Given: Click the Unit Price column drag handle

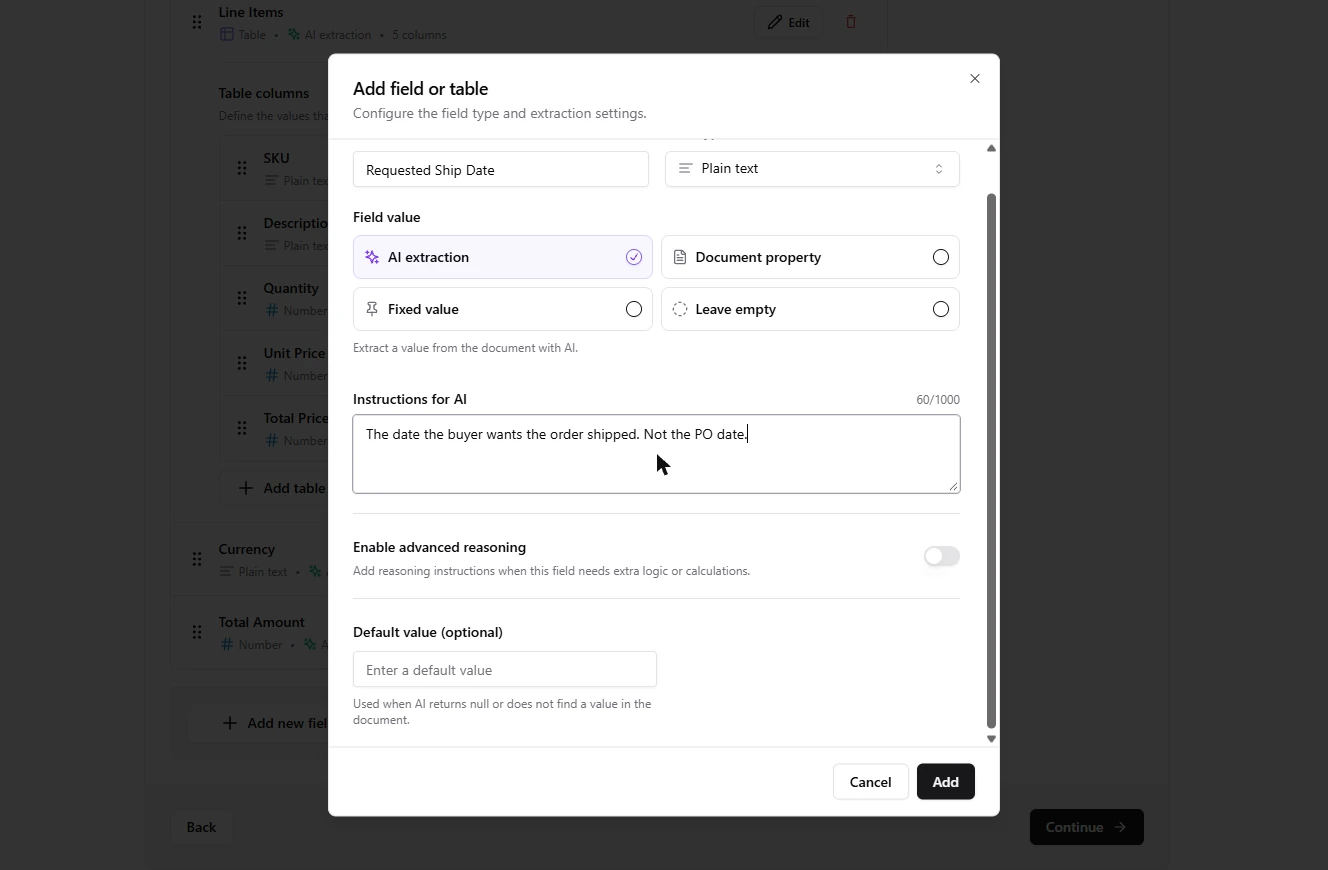Looking at the screenshot, I should pyautogui.click(x=242, y=363).
